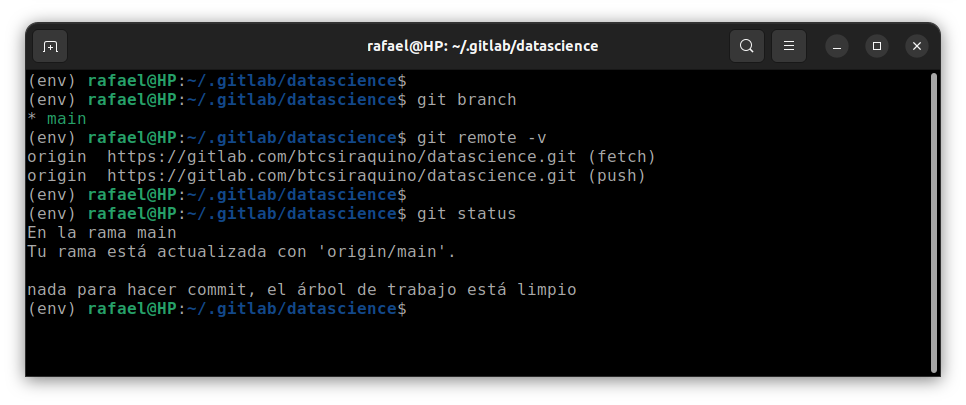Click the 'nada para hacer commit' line
The height and width of the screenshot is (405, 966).
click(302, 290)
